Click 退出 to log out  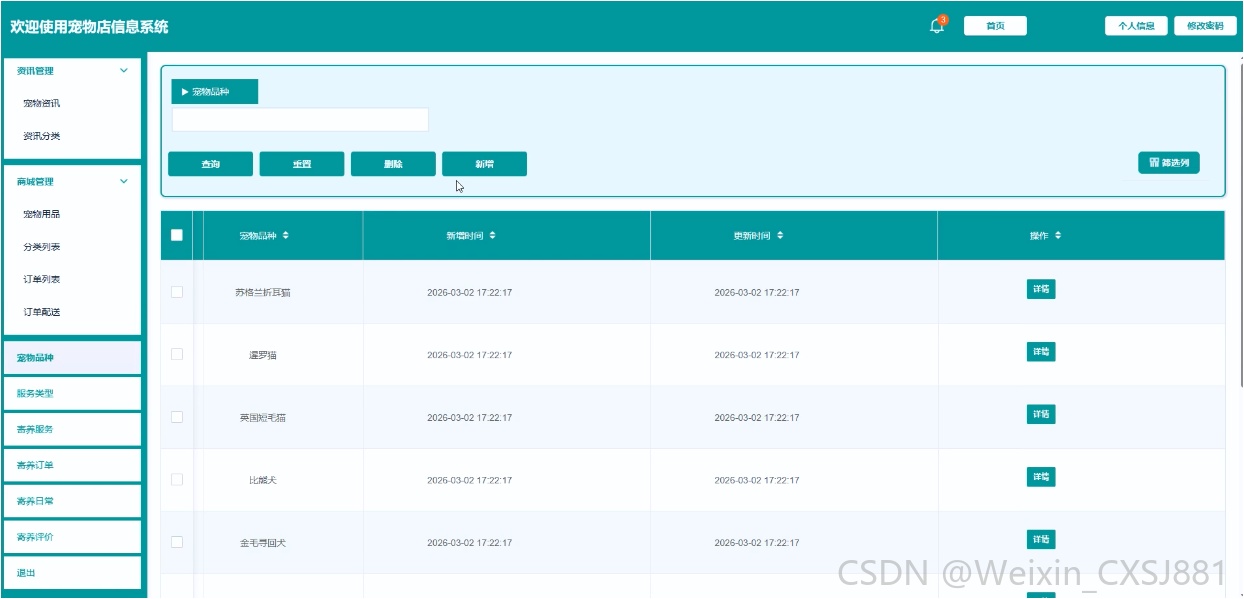72,573
